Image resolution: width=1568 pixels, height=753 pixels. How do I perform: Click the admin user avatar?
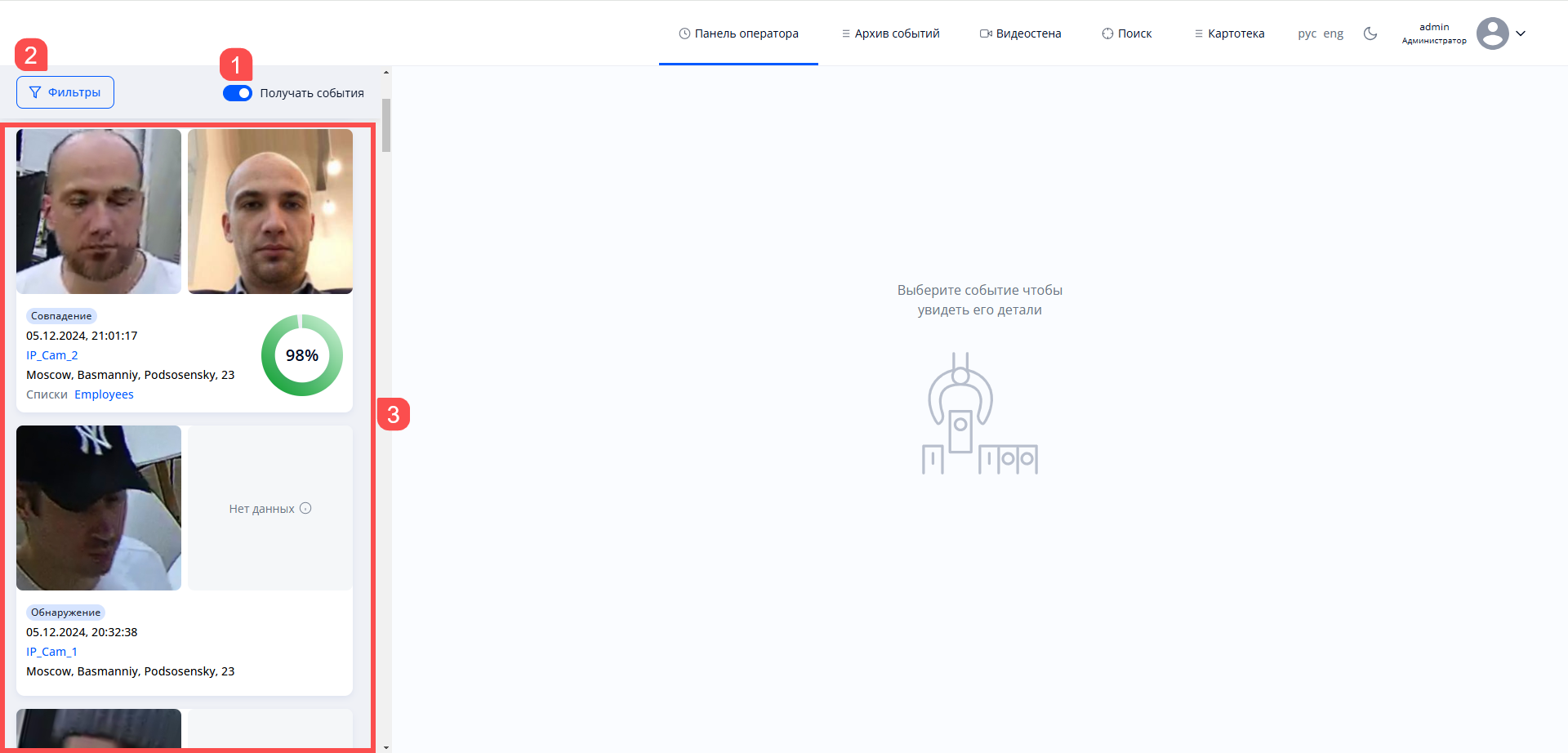pyautogui.click(x=1492, y=33)
